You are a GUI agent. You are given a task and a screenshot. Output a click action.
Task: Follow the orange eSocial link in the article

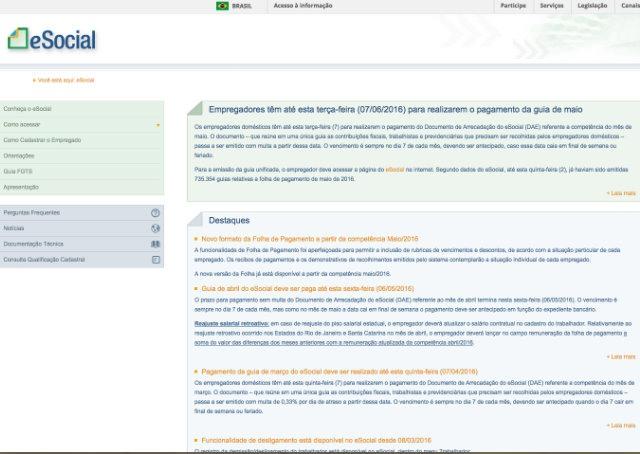[395, 170]
